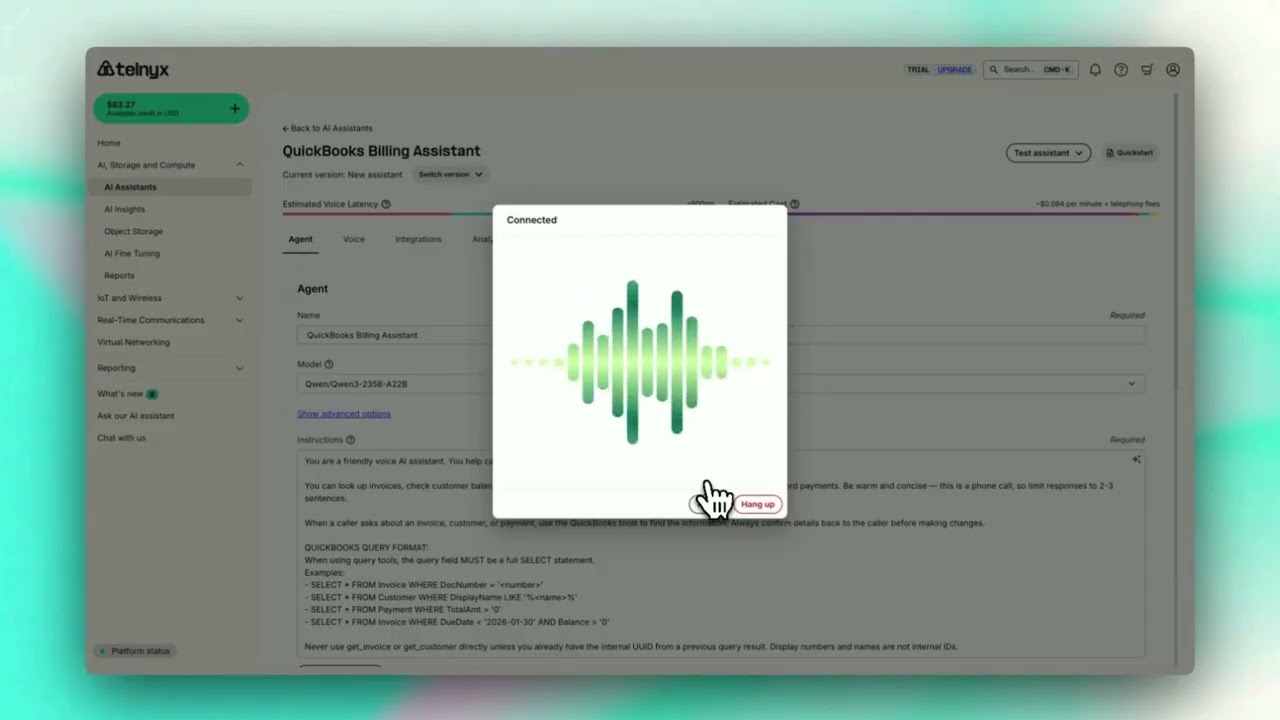Switch to the Agent tab
1280x720 pixels.
(300, 240)
